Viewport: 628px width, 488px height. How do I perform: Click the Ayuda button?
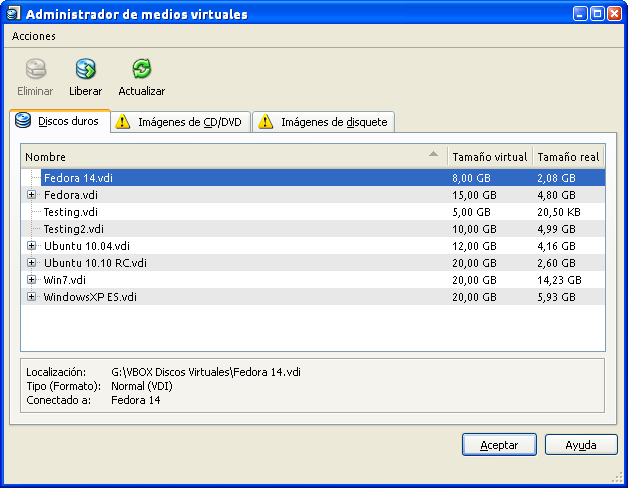tap(581, 445)
